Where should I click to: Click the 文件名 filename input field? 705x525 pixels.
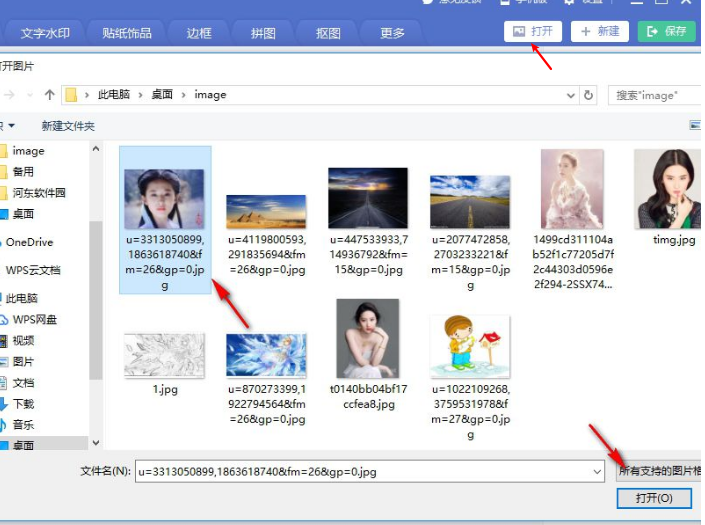point(370,472)
